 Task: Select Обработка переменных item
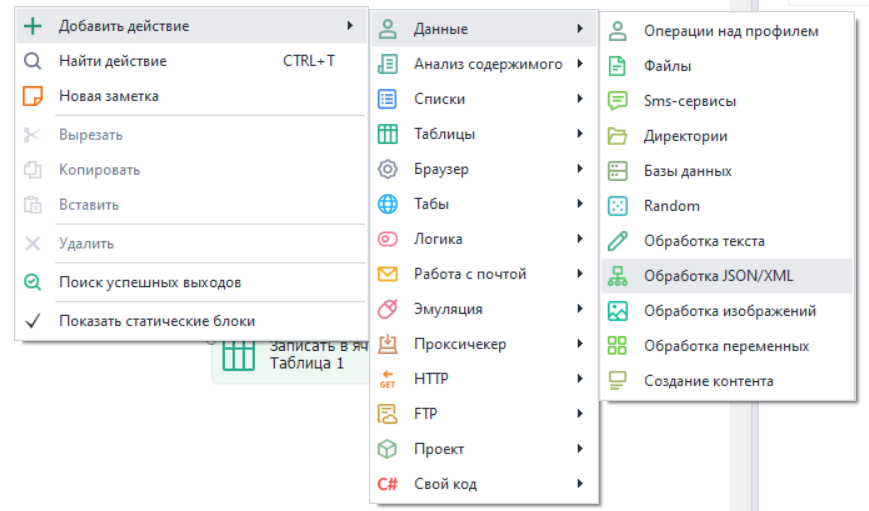[x=726, y=346]
